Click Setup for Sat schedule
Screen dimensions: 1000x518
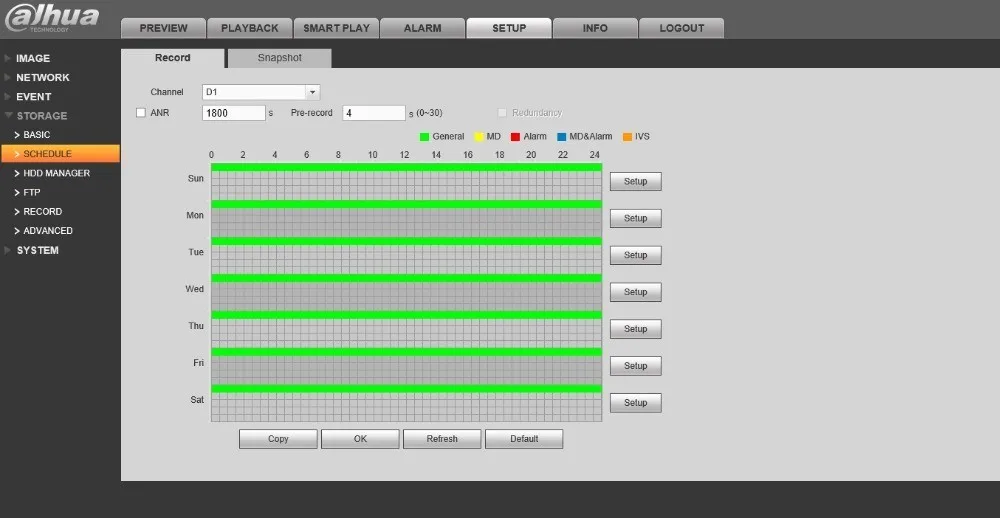pos(635,403)
